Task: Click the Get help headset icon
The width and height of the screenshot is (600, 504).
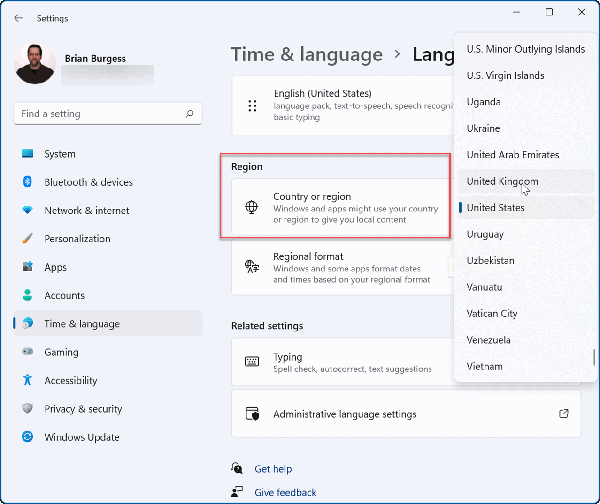Action: (x=237, y=468)
